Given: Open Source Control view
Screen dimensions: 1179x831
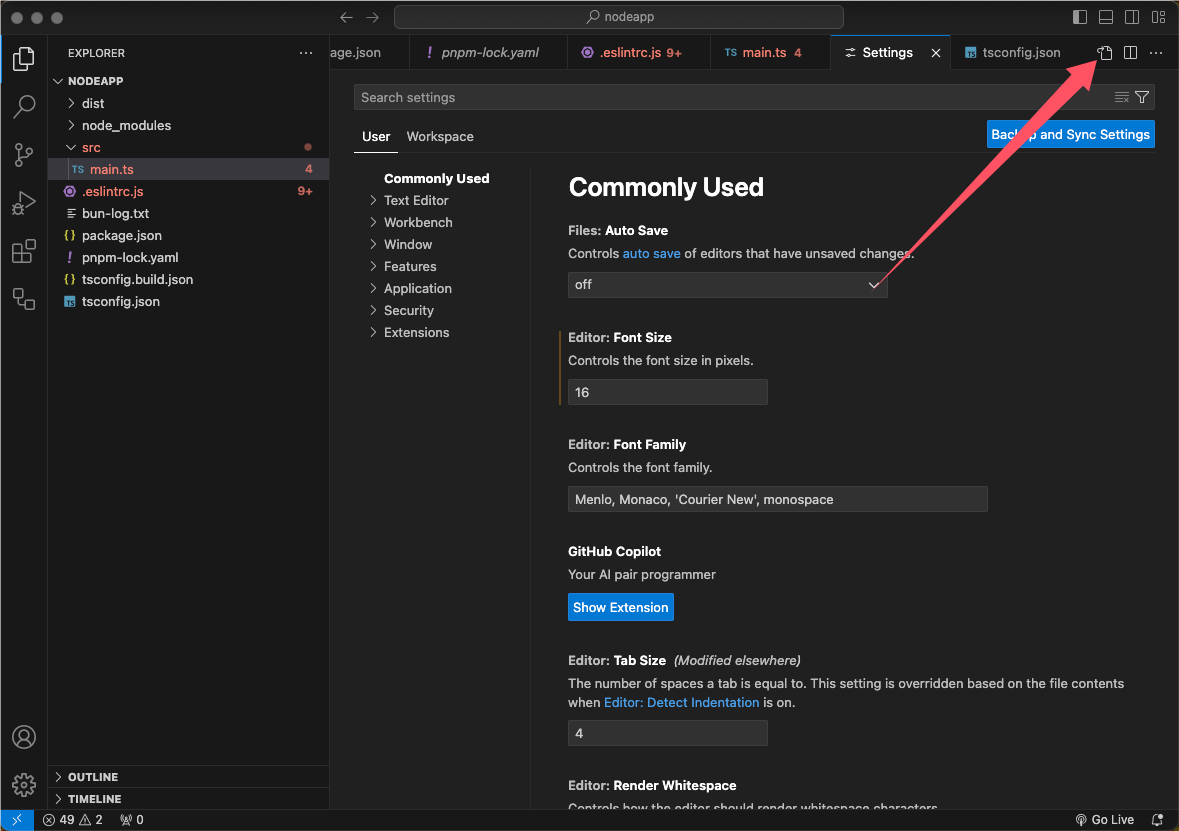Looking at the screenshot, I should (x=24, y=154).
